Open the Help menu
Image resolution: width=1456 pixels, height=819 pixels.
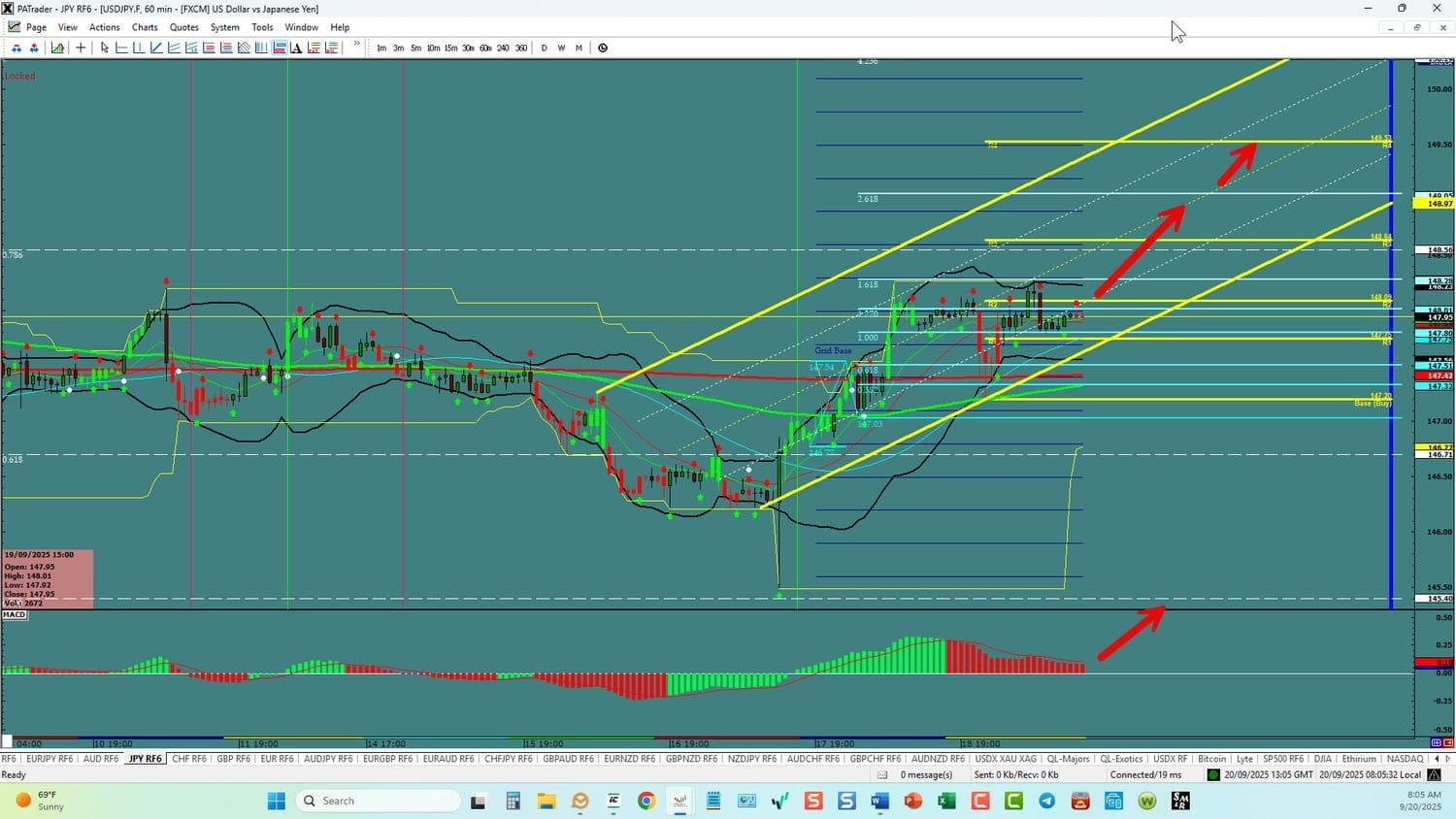point(340,27)
